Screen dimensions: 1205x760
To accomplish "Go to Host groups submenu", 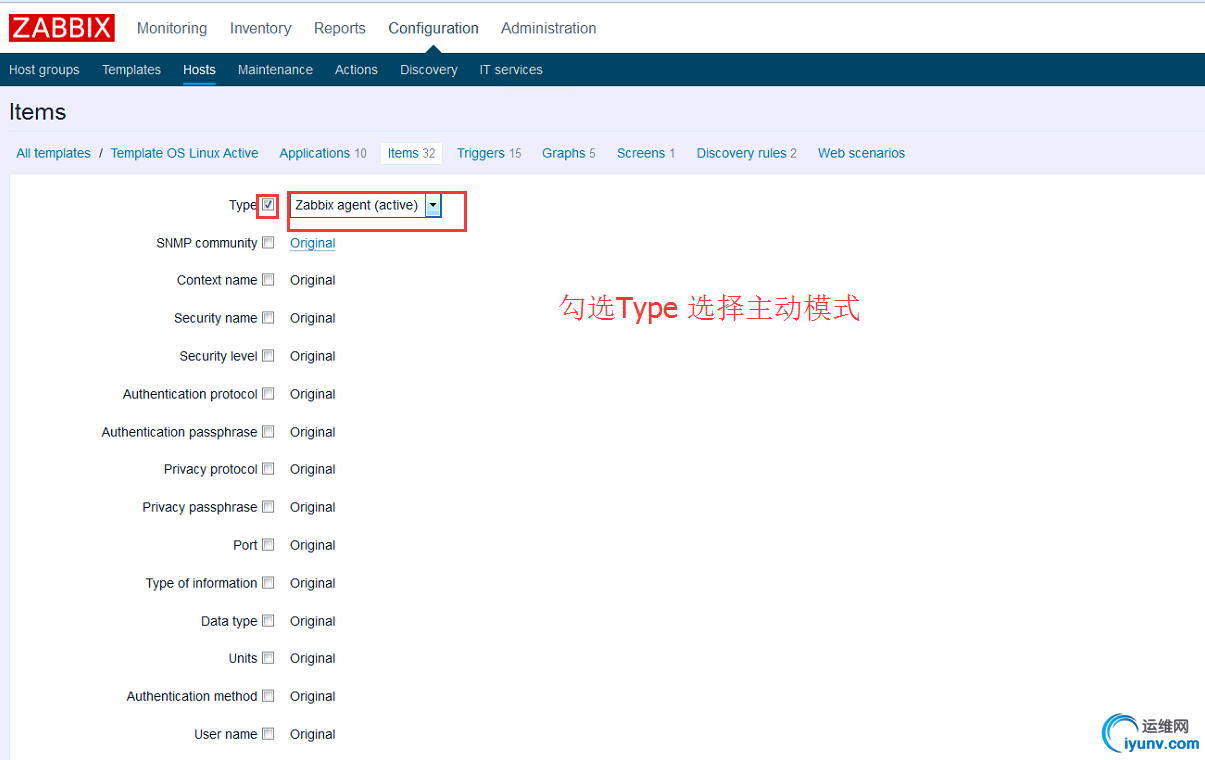I will [x=44, y=70].
